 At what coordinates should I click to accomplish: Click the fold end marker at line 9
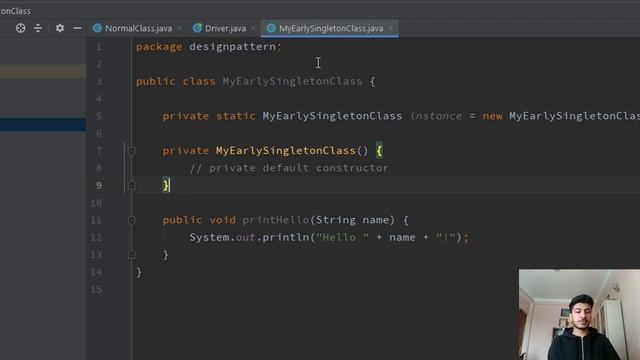[131, 186]
